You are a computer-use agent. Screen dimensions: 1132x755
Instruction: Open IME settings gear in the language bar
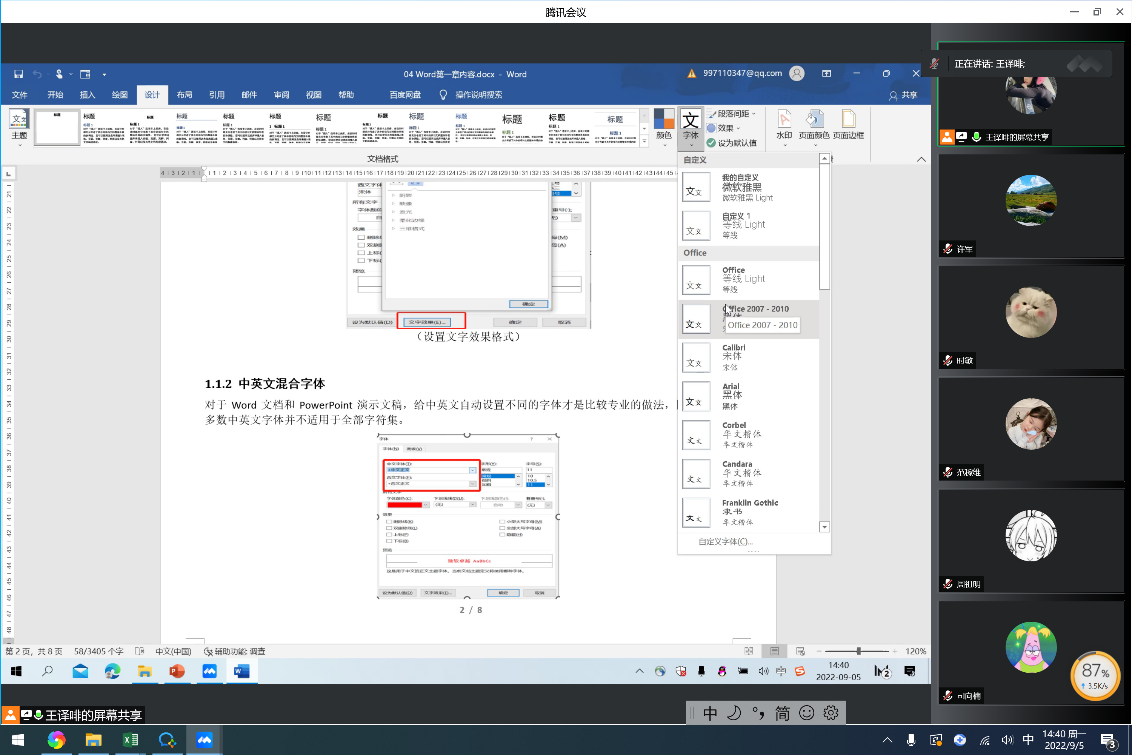pyautogui.click(x=830, y=713)
